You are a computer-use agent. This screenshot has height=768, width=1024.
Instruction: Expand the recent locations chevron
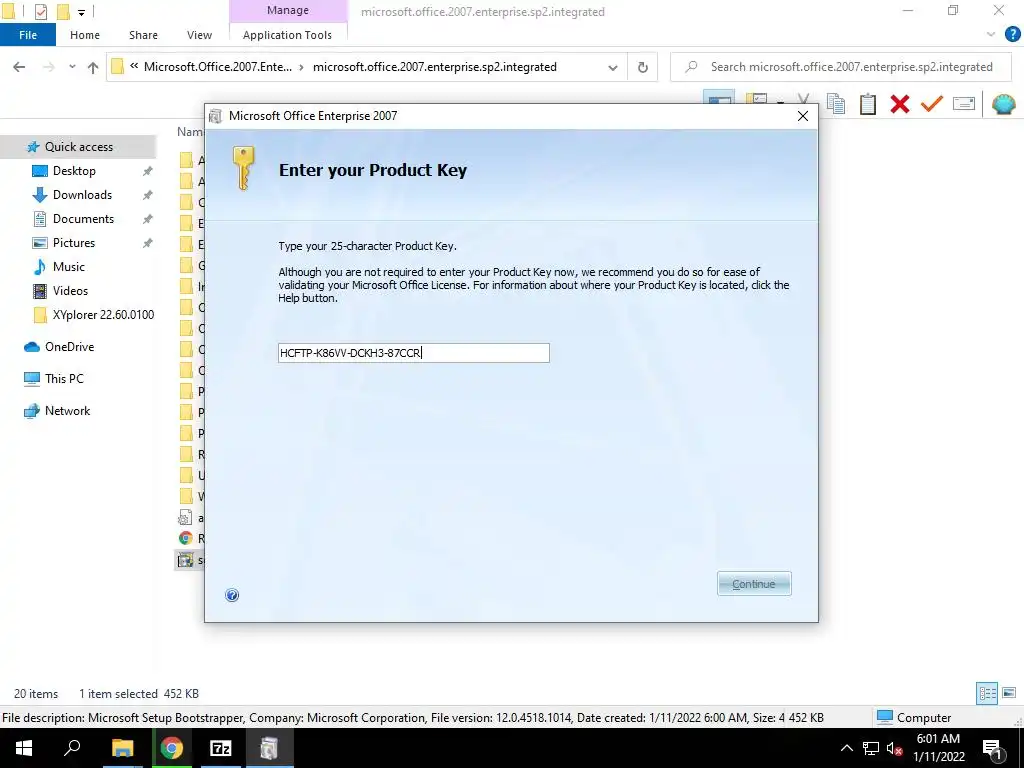click(72, 67)
